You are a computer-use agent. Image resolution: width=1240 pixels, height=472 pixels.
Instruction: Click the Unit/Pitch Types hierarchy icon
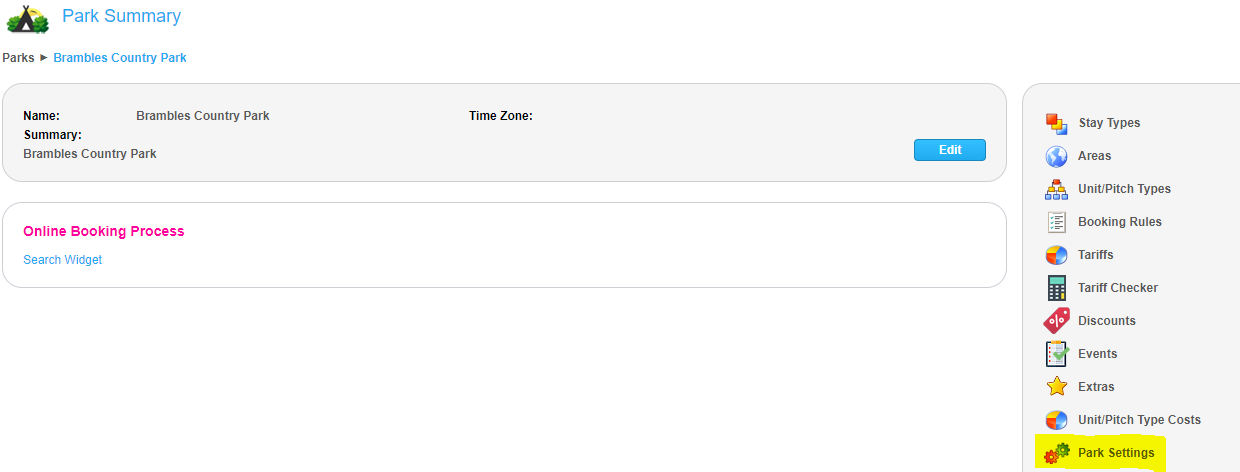pyautogui.click(x=1056, y=189)
